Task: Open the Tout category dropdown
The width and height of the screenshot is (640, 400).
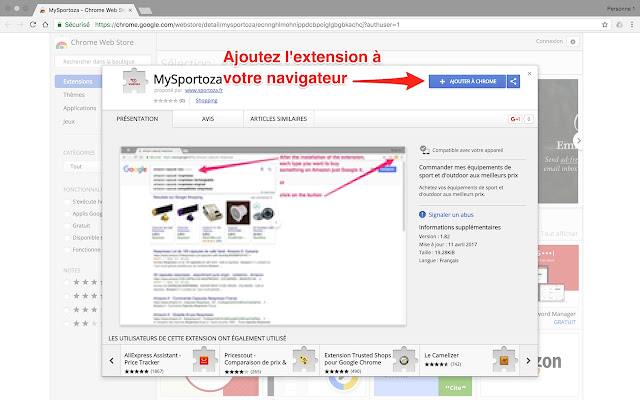Action: pos(82,167)
